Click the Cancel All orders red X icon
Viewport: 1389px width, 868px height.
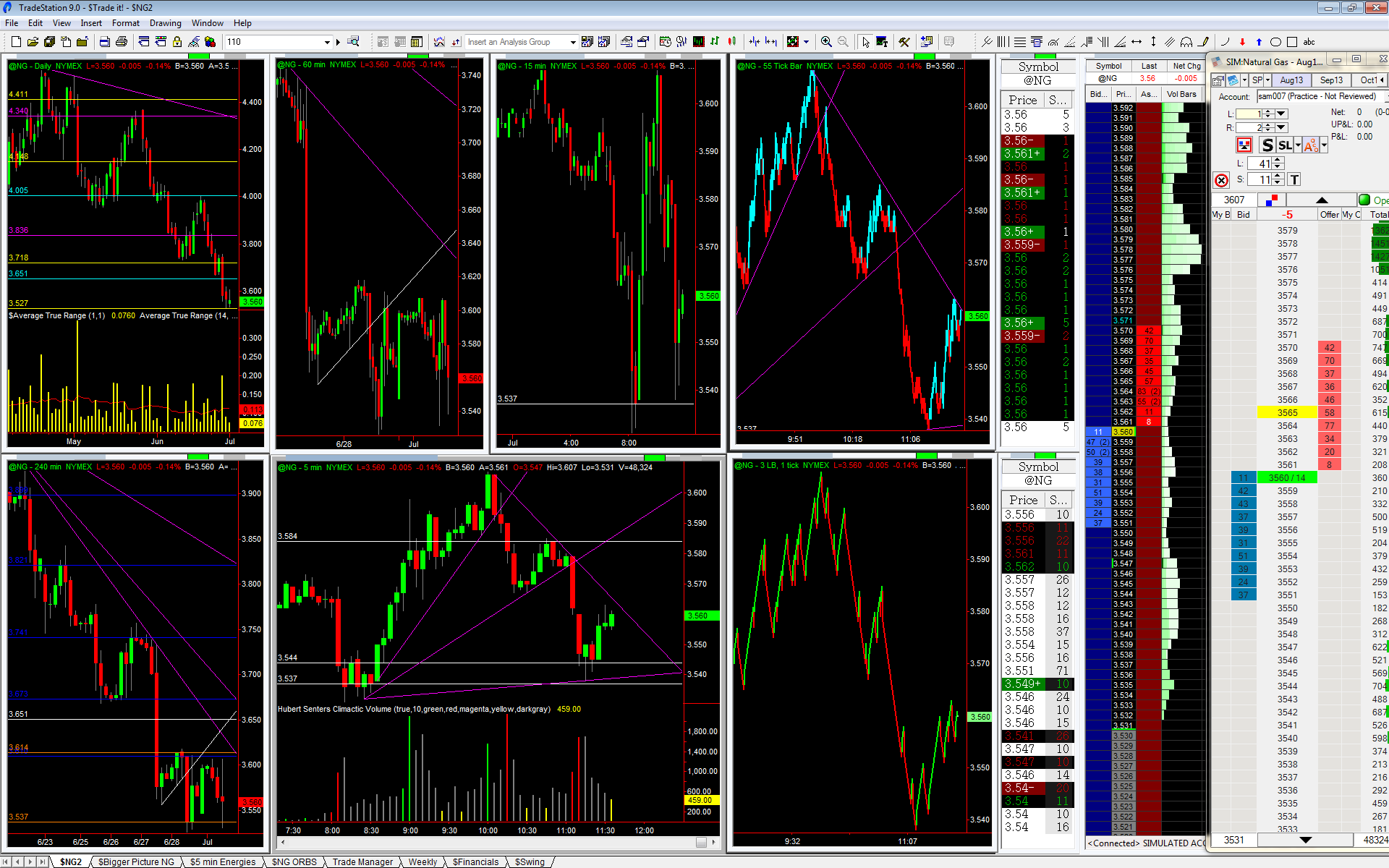(1221, 180)
